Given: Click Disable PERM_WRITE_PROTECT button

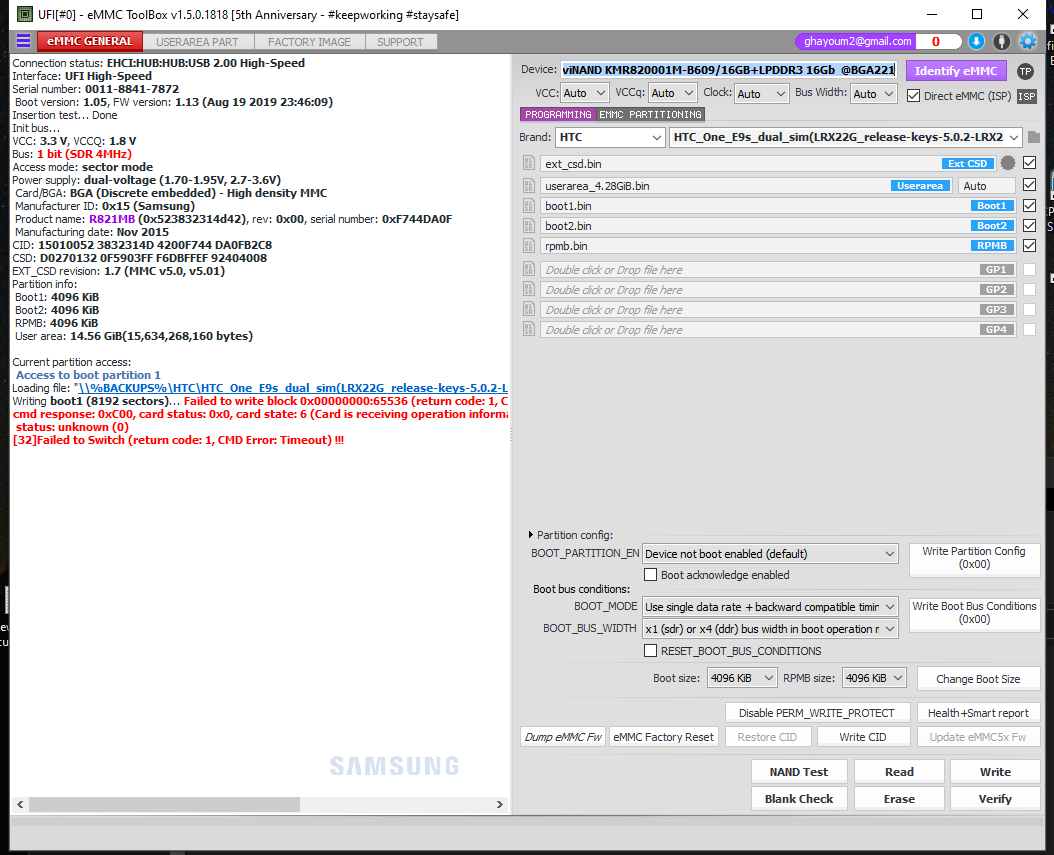Looking at the screenshot, I should [817, 713].
